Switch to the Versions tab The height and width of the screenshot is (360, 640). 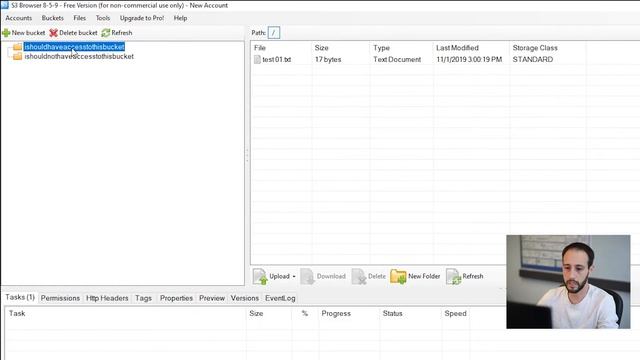244,298
